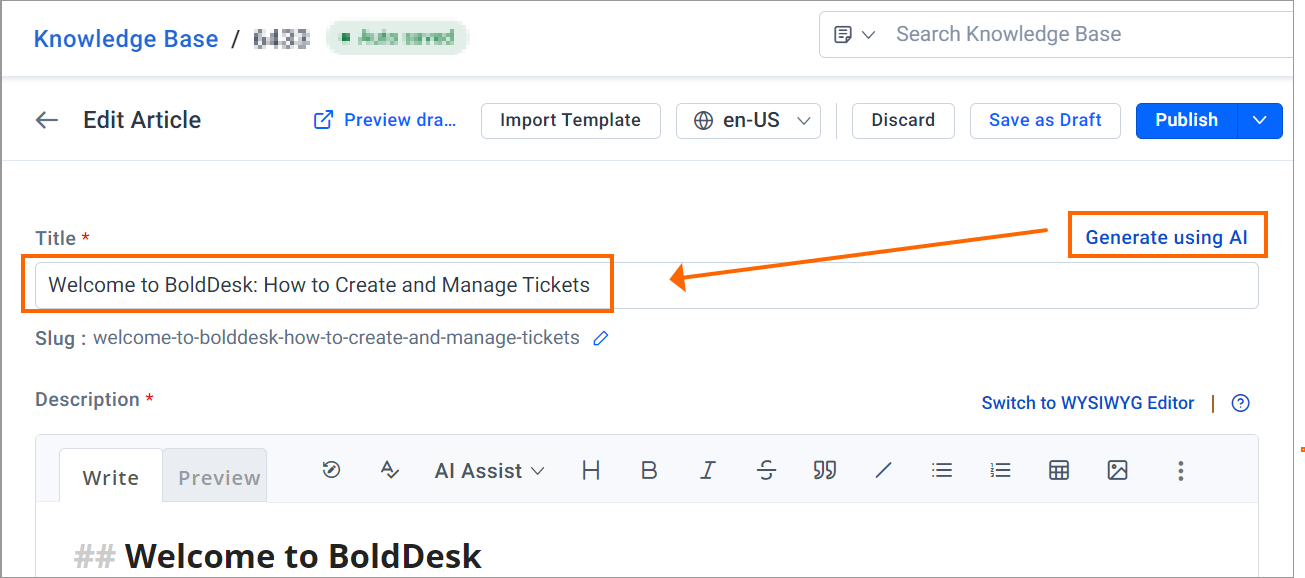Open the en-US language dropdown

(x=748, y=120)
